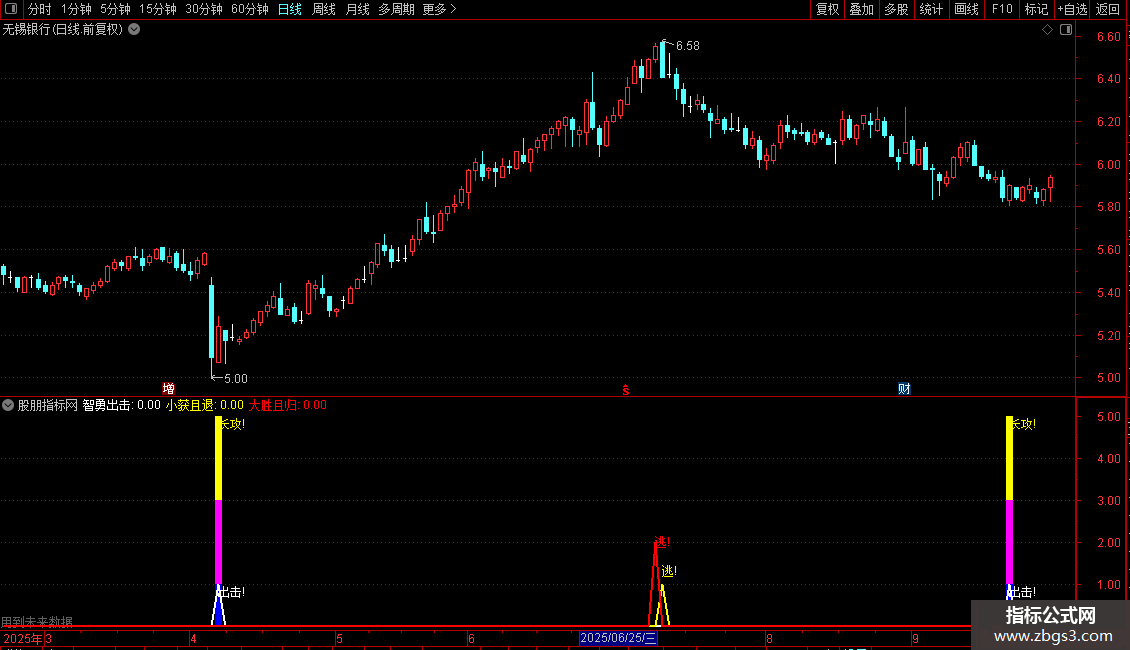Click the 叠加 overlay button
The width and height of the screenshot is (1130, 650).
point(862,9)
